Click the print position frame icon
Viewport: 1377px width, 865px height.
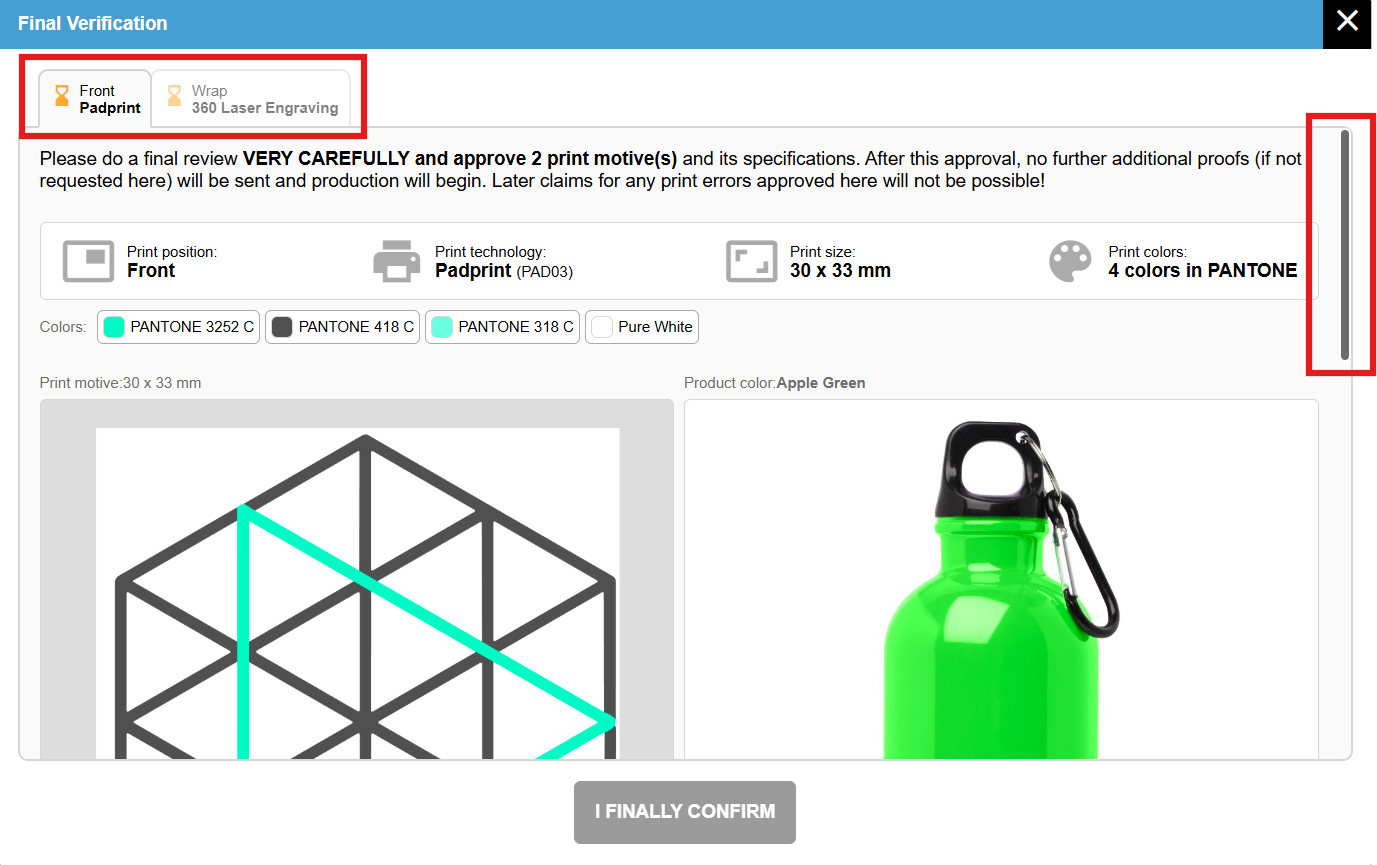pos(88,261)
